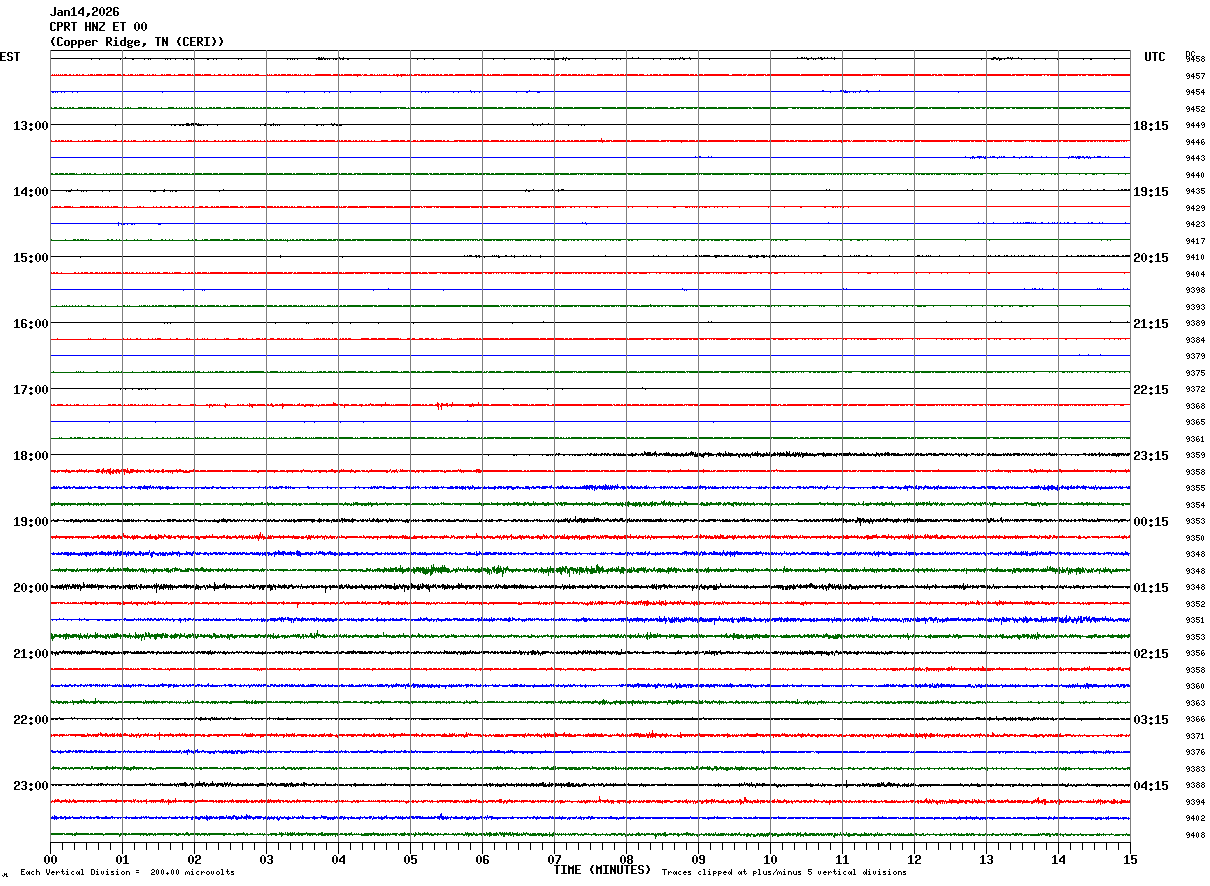The height and width of the screenshot is (886, 1210).
Task: Click DC offset value "9435"
Action: 1195,192
